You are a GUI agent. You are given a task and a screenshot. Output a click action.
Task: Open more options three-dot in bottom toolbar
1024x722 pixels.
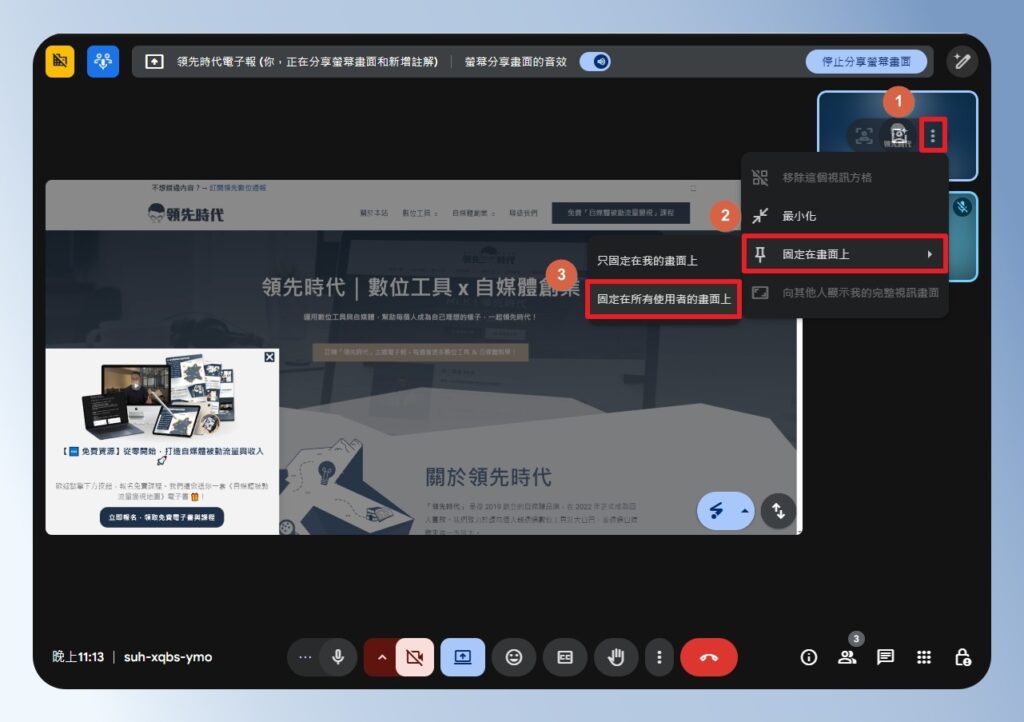659,657
